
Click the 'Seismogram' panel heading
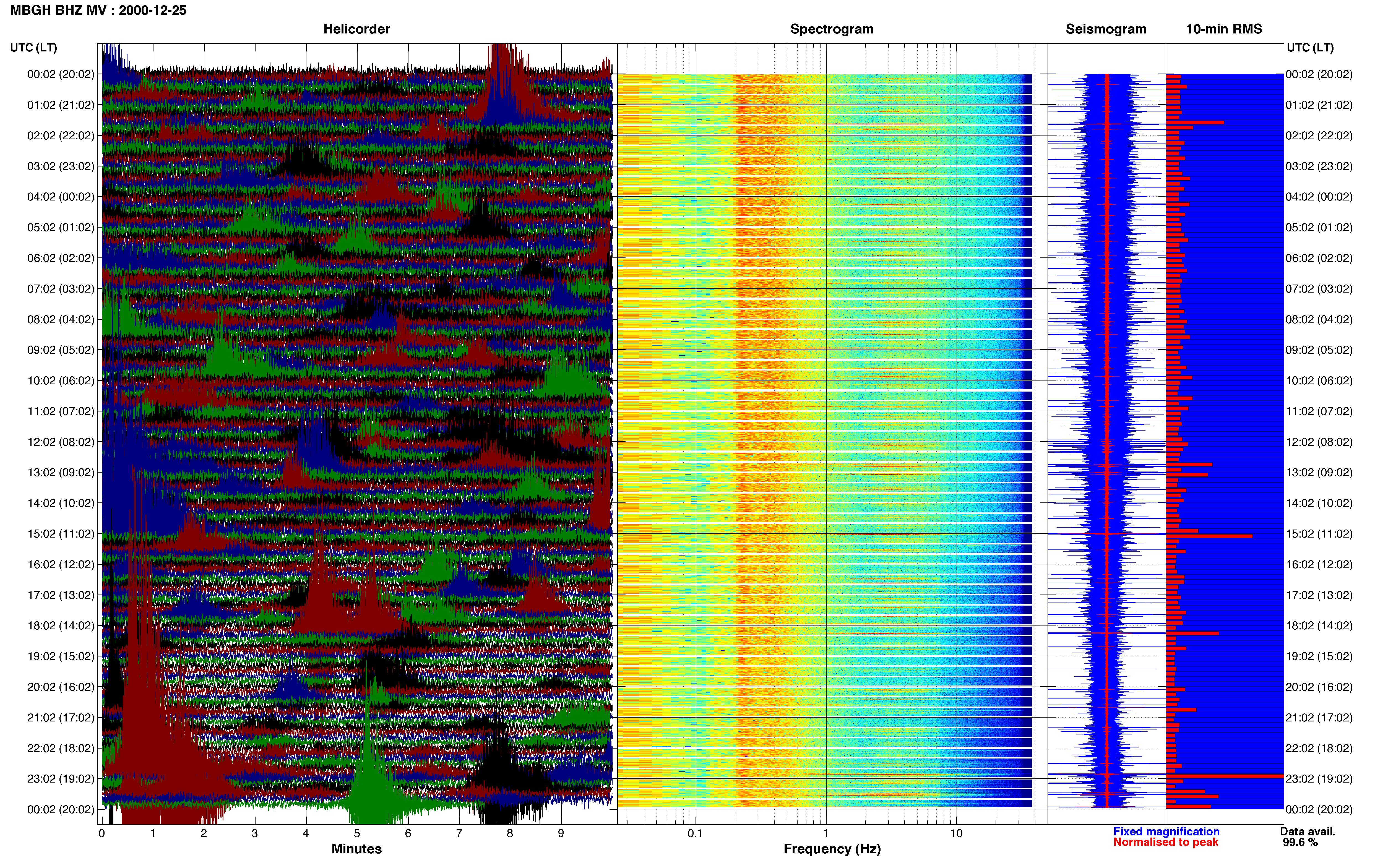point(1106,29)
